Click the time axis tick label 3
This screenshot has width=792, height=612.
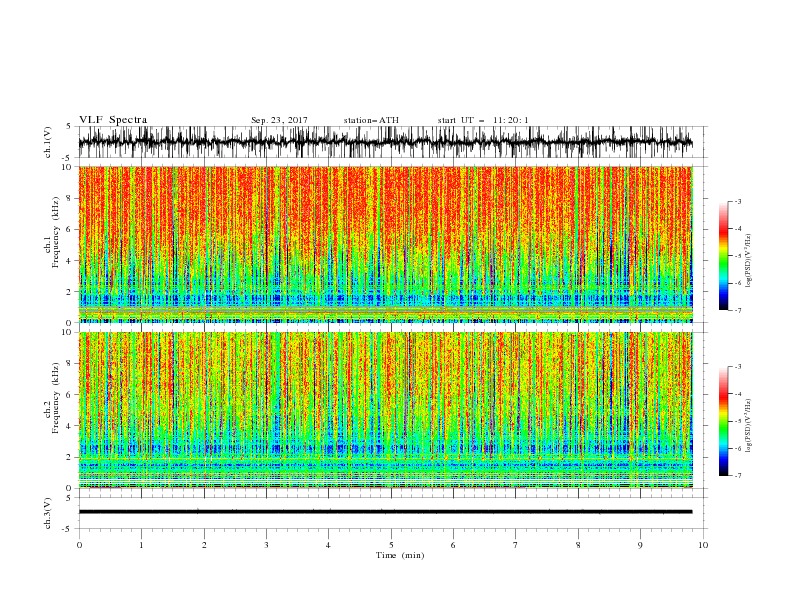tap(266, 545)
